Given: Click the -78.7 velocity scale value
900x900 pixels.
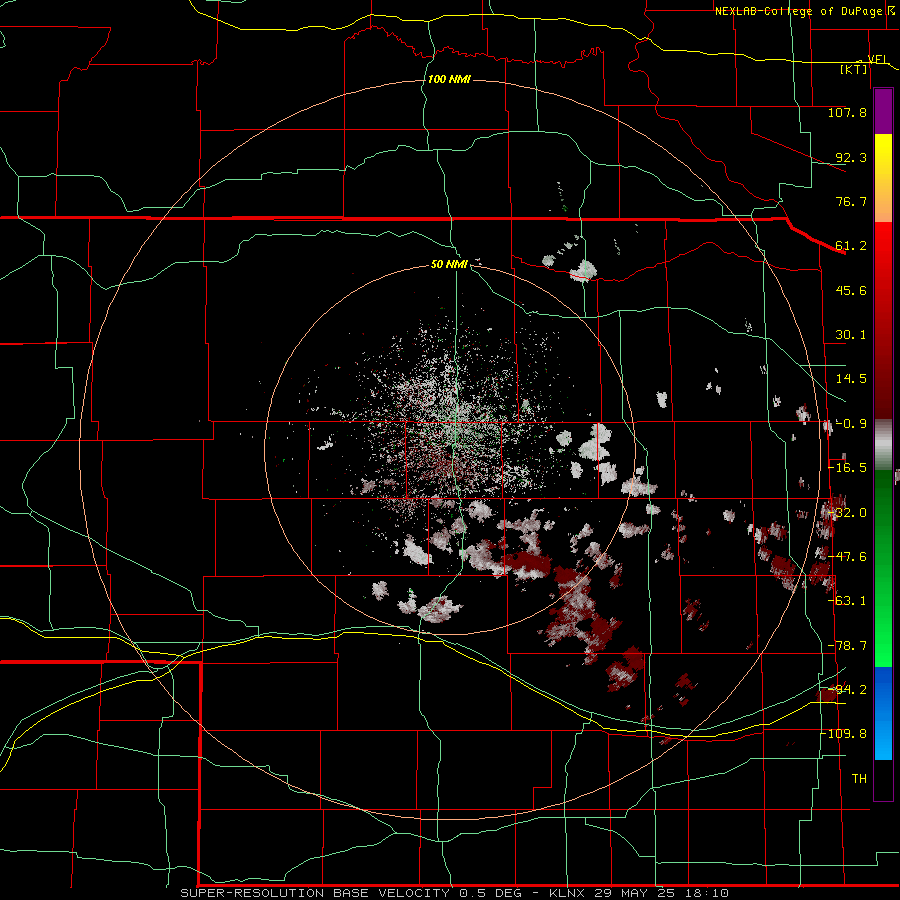Looking at the screenshot, I should coord(847,646).
